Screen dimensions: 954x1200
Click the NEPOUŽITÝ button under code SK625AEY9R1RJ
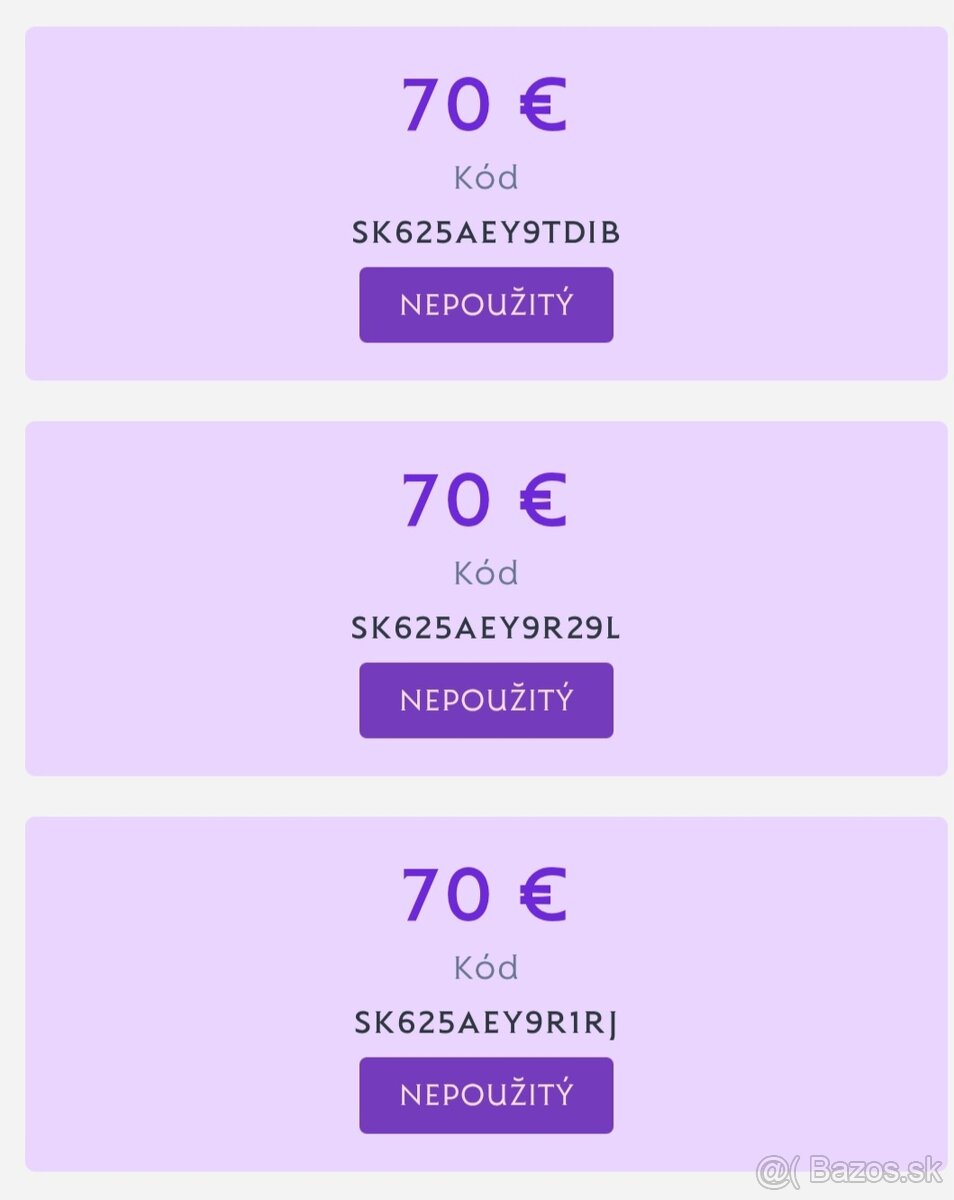[x=486, y=1095]
